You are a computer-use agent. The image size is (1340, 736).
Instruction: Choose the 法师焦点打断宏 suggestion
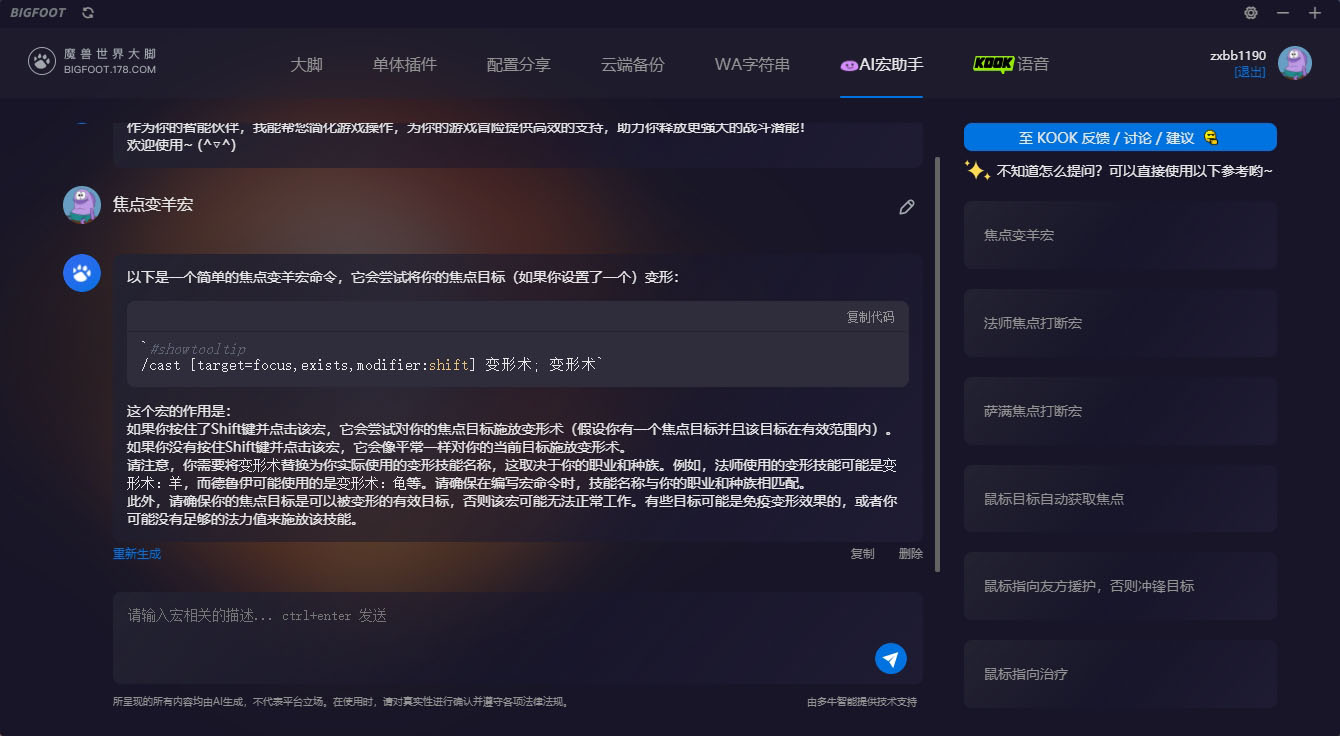pos(1120,323)
